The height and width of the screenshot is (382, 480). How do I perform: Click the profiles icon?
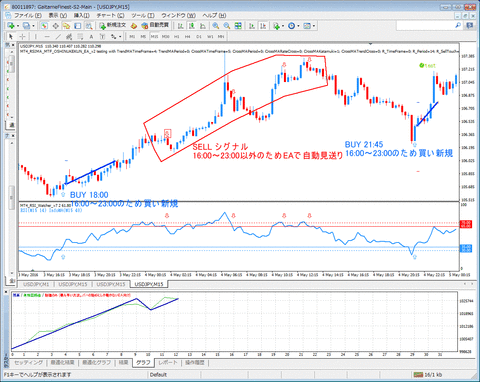pos(26,26)
